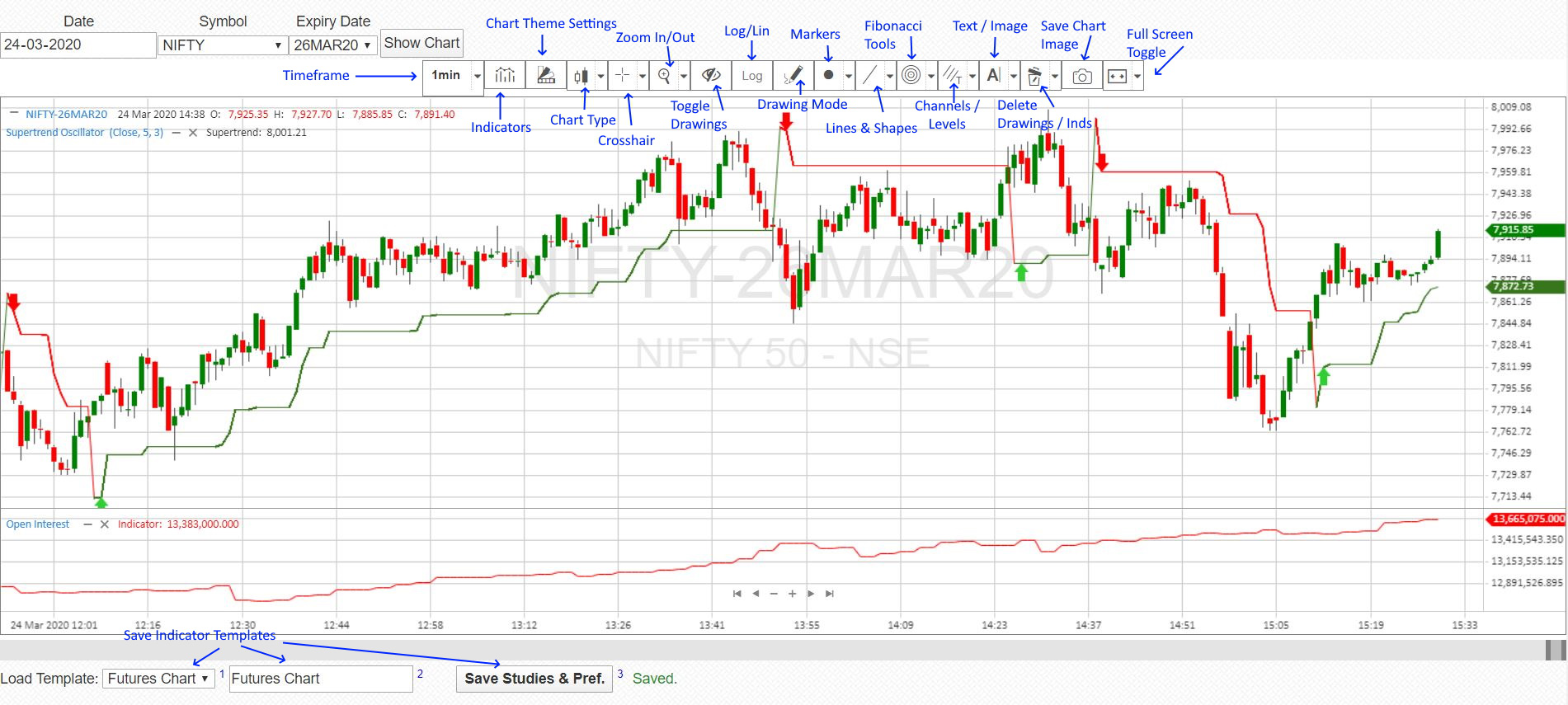Click the horizontal range scrollbar handle

click(x=1555, y=650)
